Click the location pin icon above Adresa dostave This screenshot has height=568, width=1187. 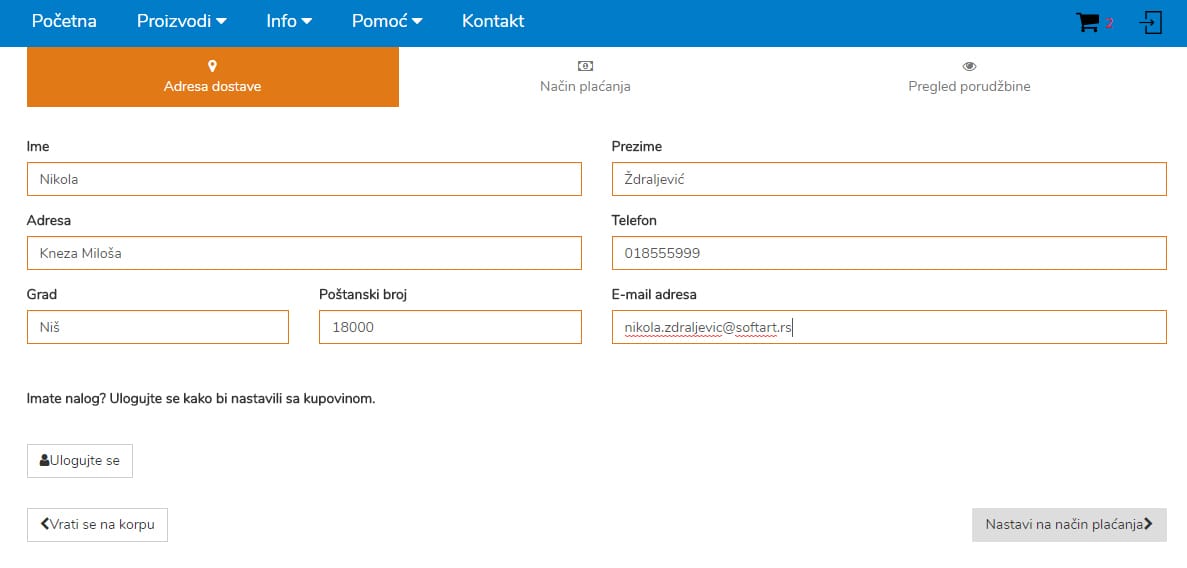tap(212, 66)
